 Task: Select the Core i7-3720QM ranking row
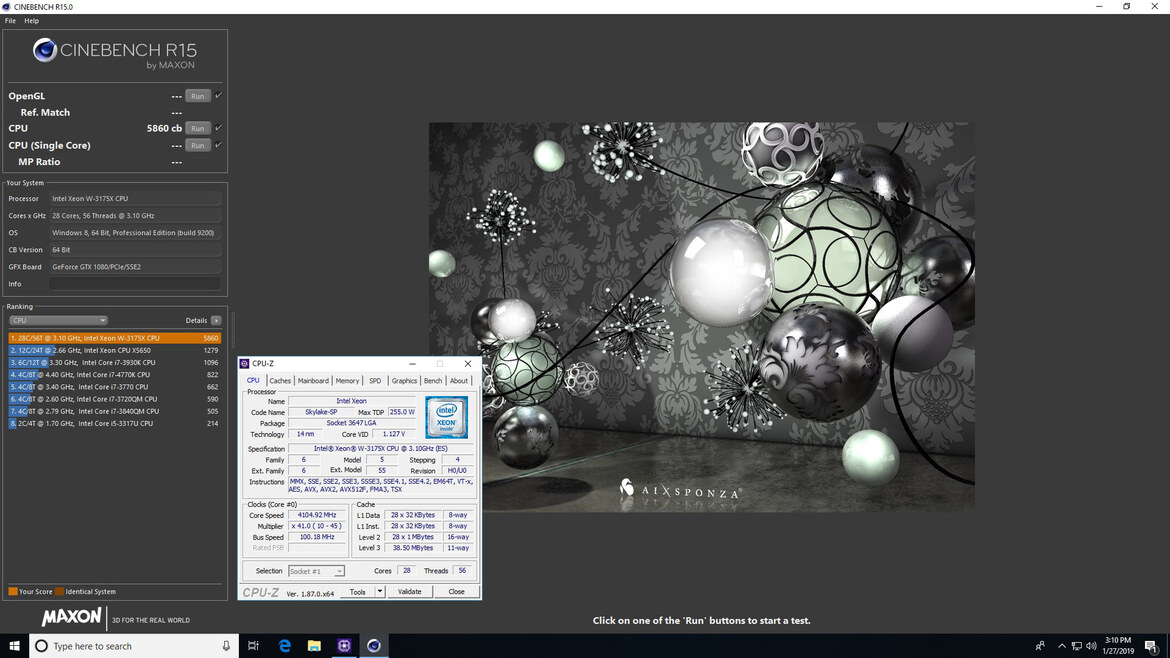[x=115, y=399]
